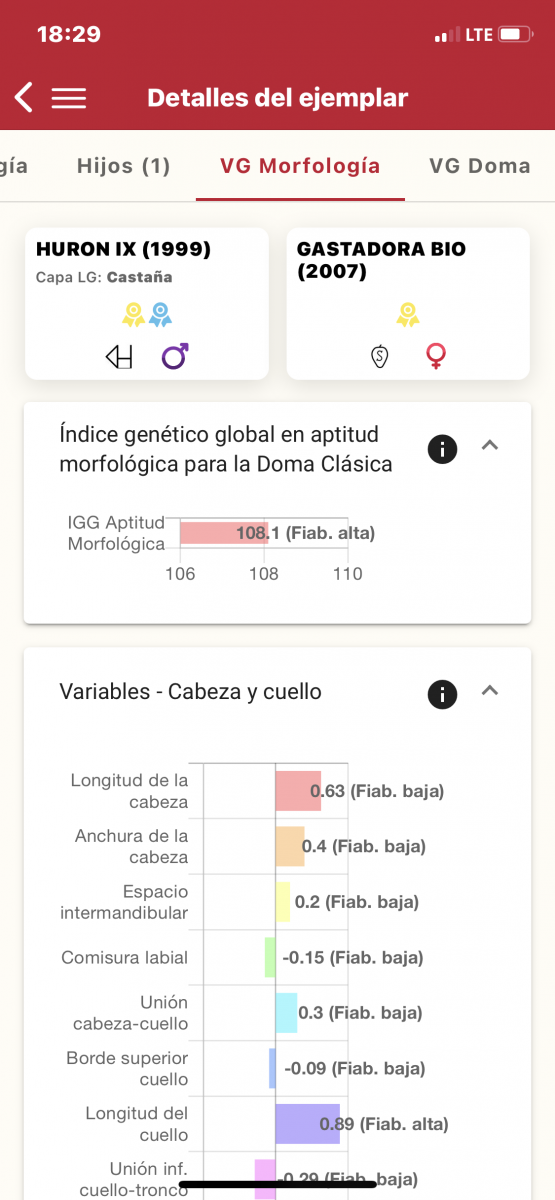This screenshot has height=1200, width=555.
Task: Open the GASTADORA BIO (2007) dam card
Action: coord(408,304)
